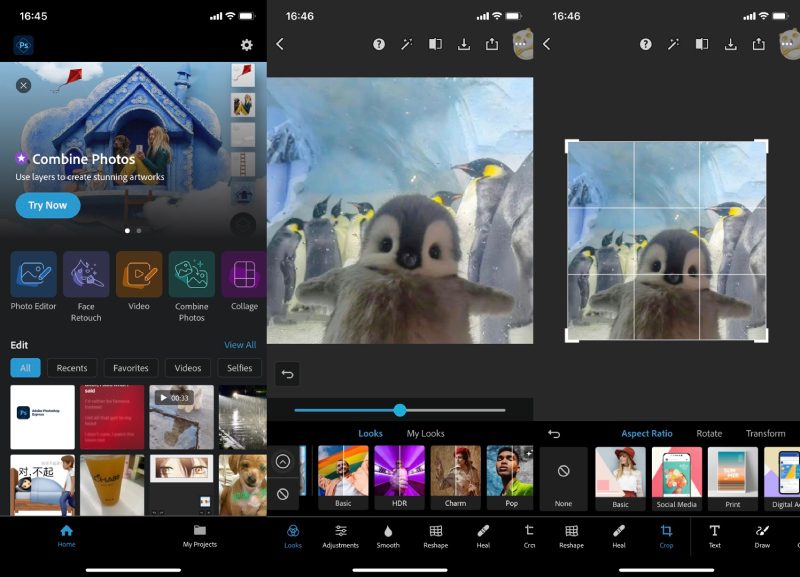This screenshot has width=800, height=577.
Task: Tap share icon in Looks editor screen
Action: pos(492,44)
